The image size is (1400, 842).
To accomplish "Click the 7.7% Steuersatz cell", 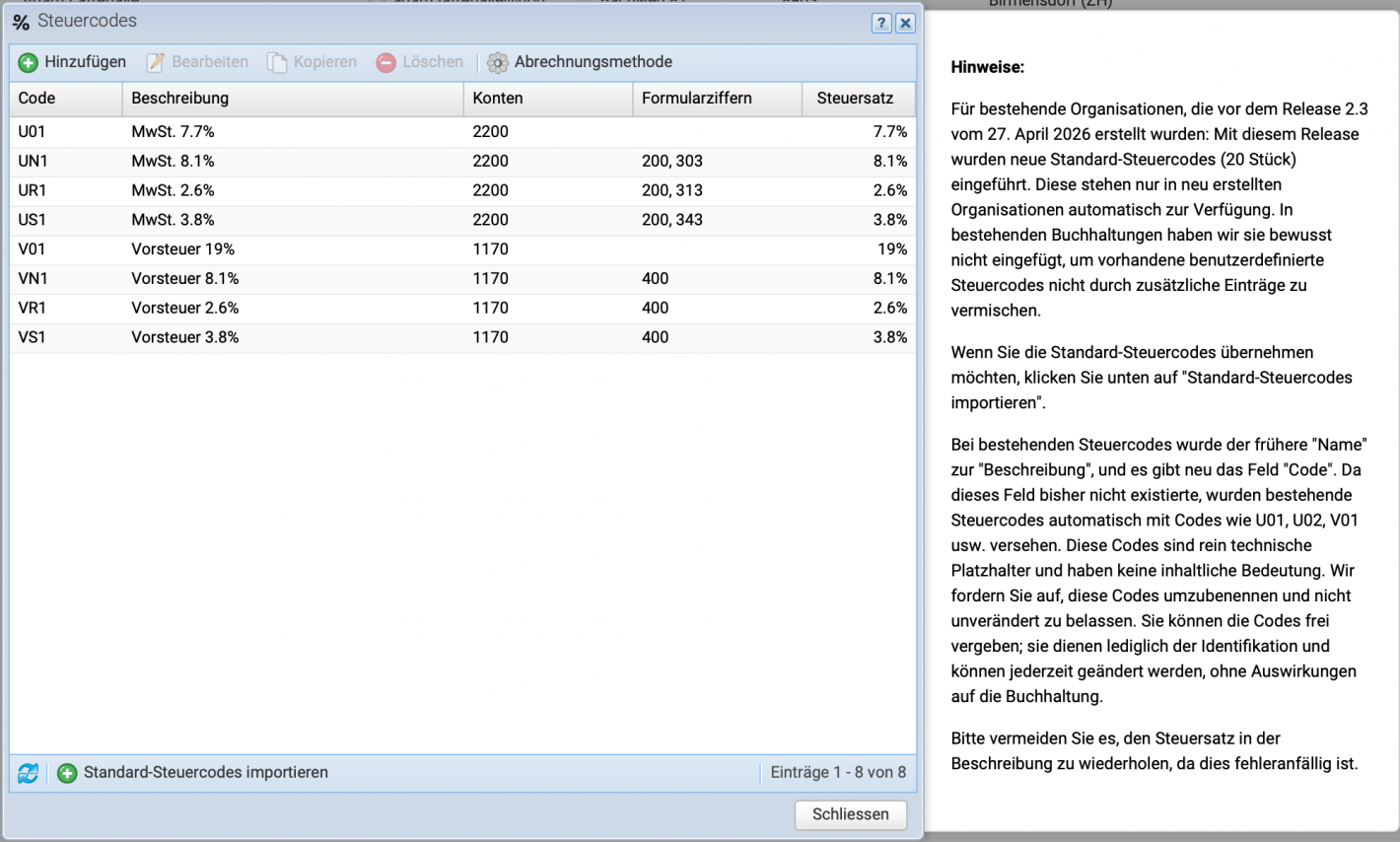I will click(x=890, y=132).
